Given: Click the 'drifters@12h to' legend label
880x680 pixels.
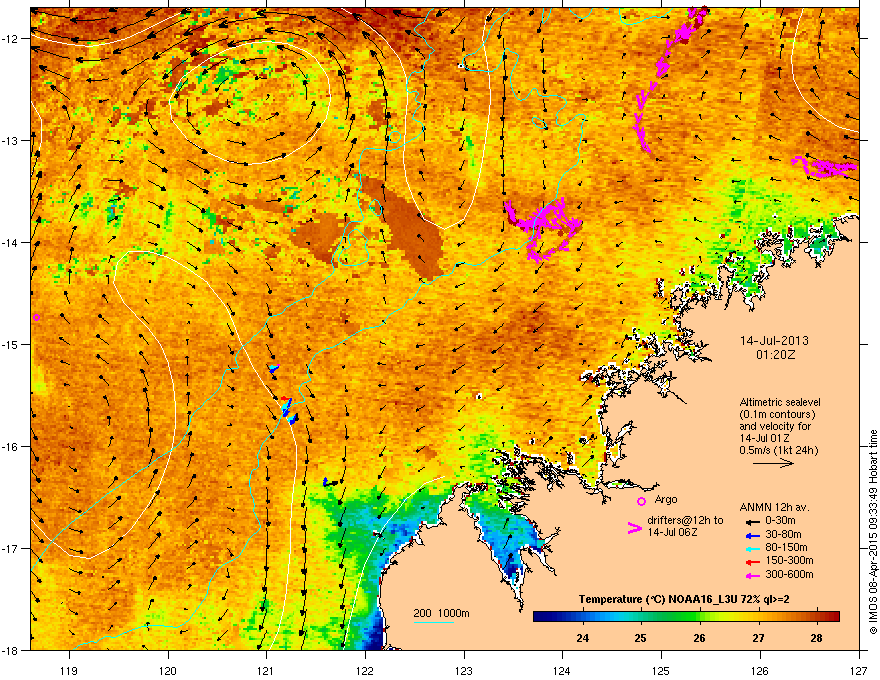Looking at the screenshot, I should tap(685, 521).
